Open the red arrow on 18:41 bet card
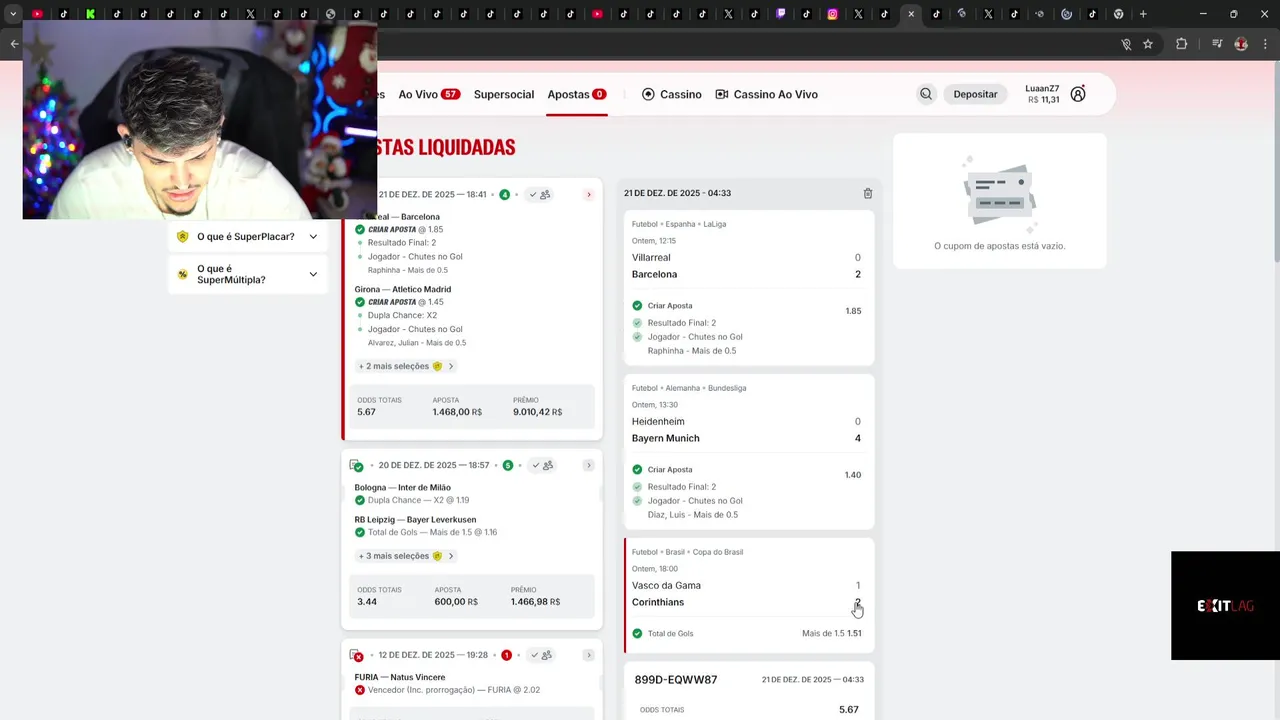 (589, 194)
